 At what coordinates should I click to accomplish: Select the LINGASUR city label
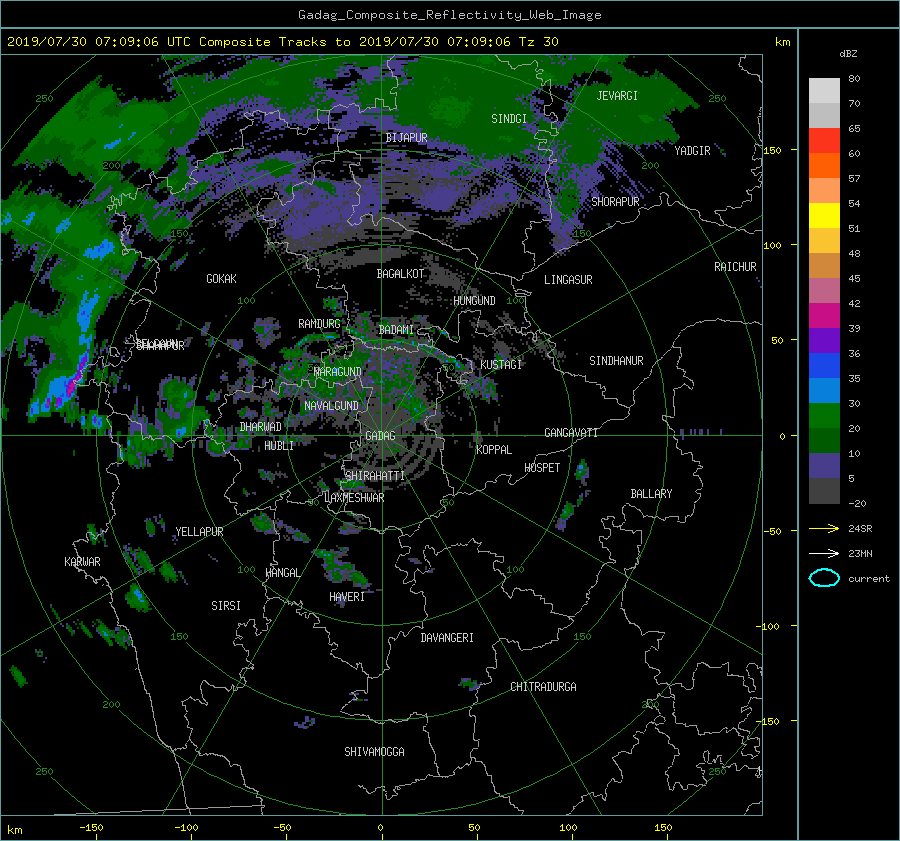[x=568, y=280]
